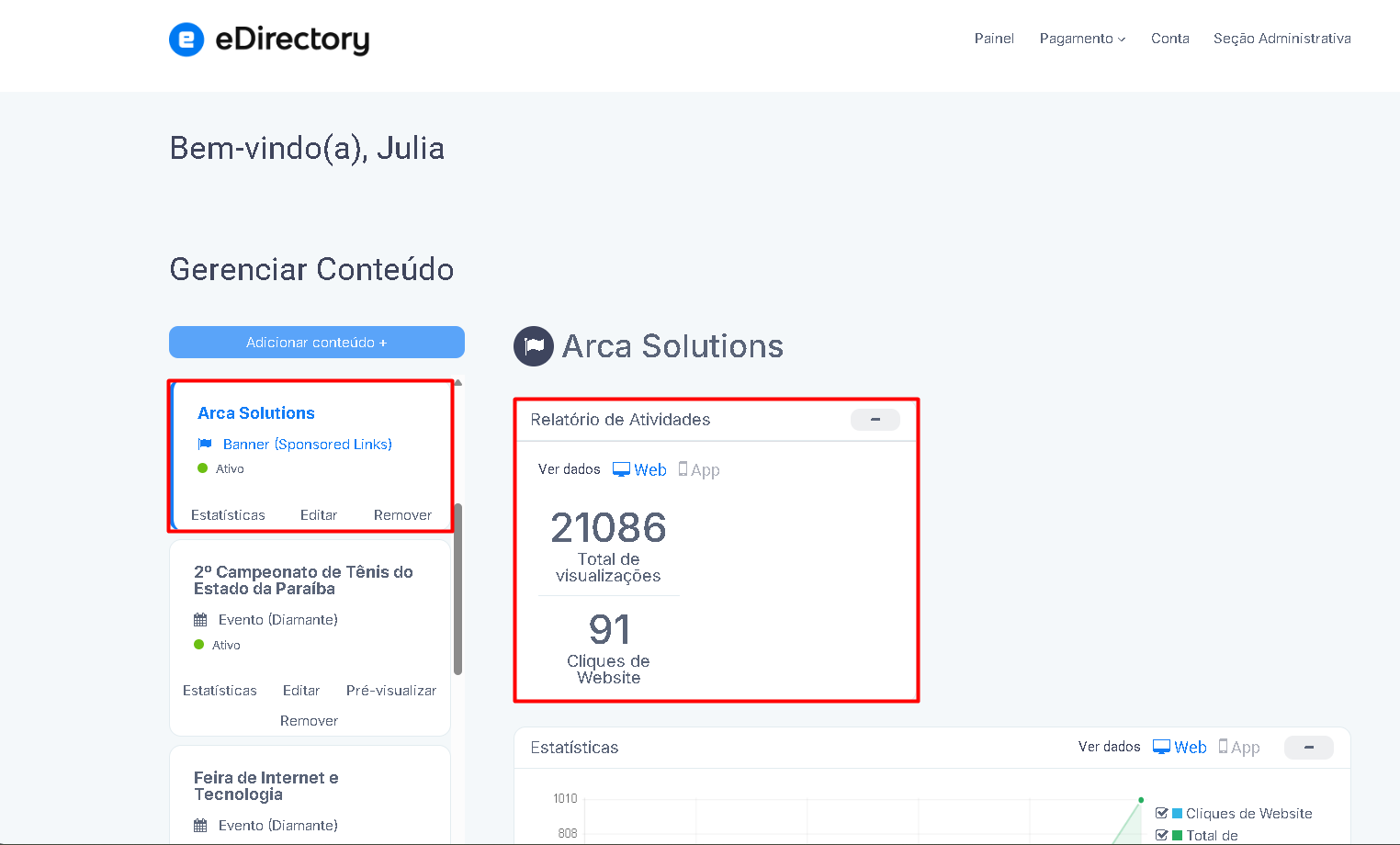Click the flag icon beside Arca Solutions heading

click(534, 346)
